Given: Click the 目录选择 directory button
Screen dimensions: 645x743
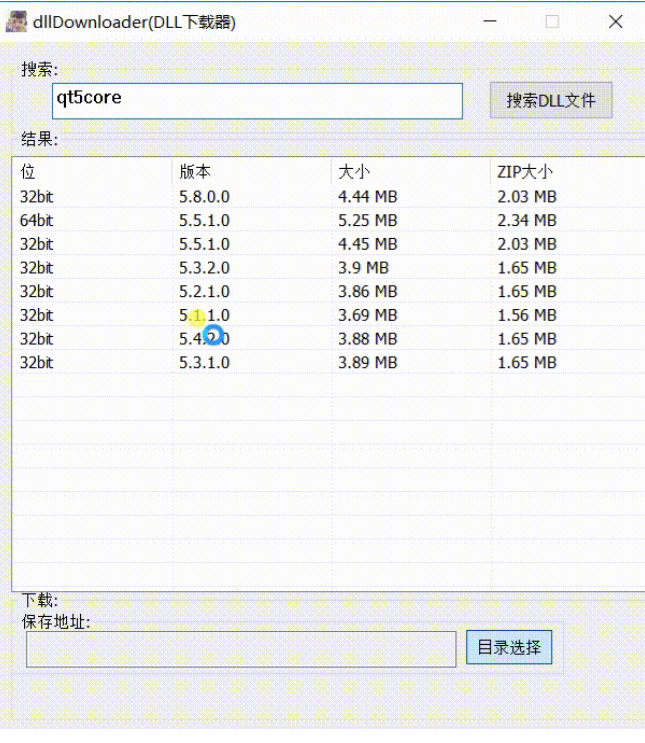Looking at the screenshot, I should click(509, 647).
